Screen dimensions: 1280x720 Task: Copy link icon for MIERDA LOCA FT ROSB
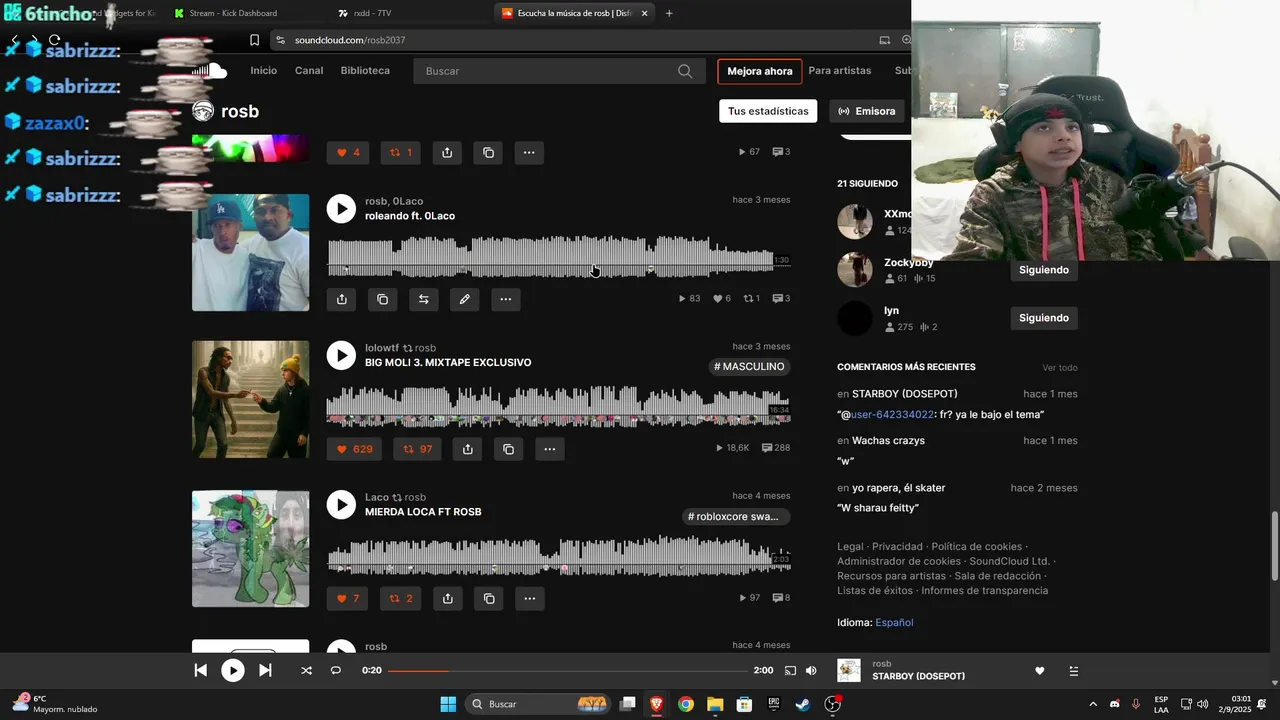[489, 598]
